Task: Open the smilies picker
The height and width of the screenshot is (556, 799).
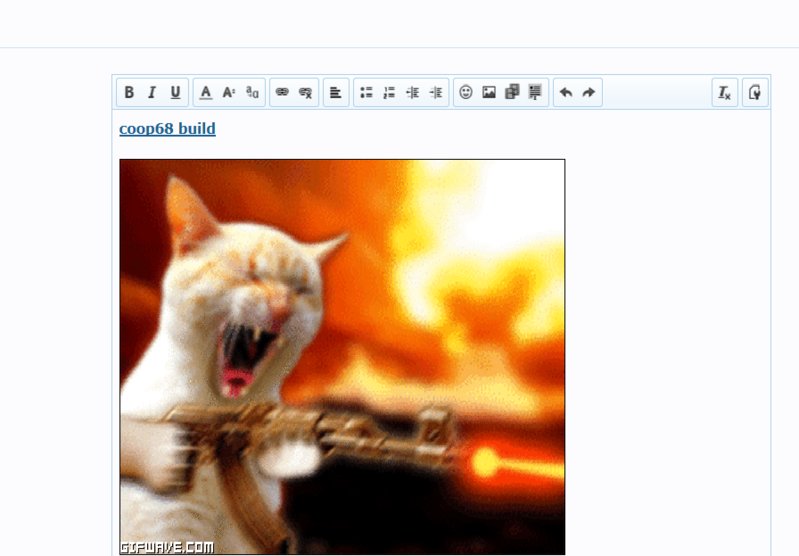Action: [466, 93]
